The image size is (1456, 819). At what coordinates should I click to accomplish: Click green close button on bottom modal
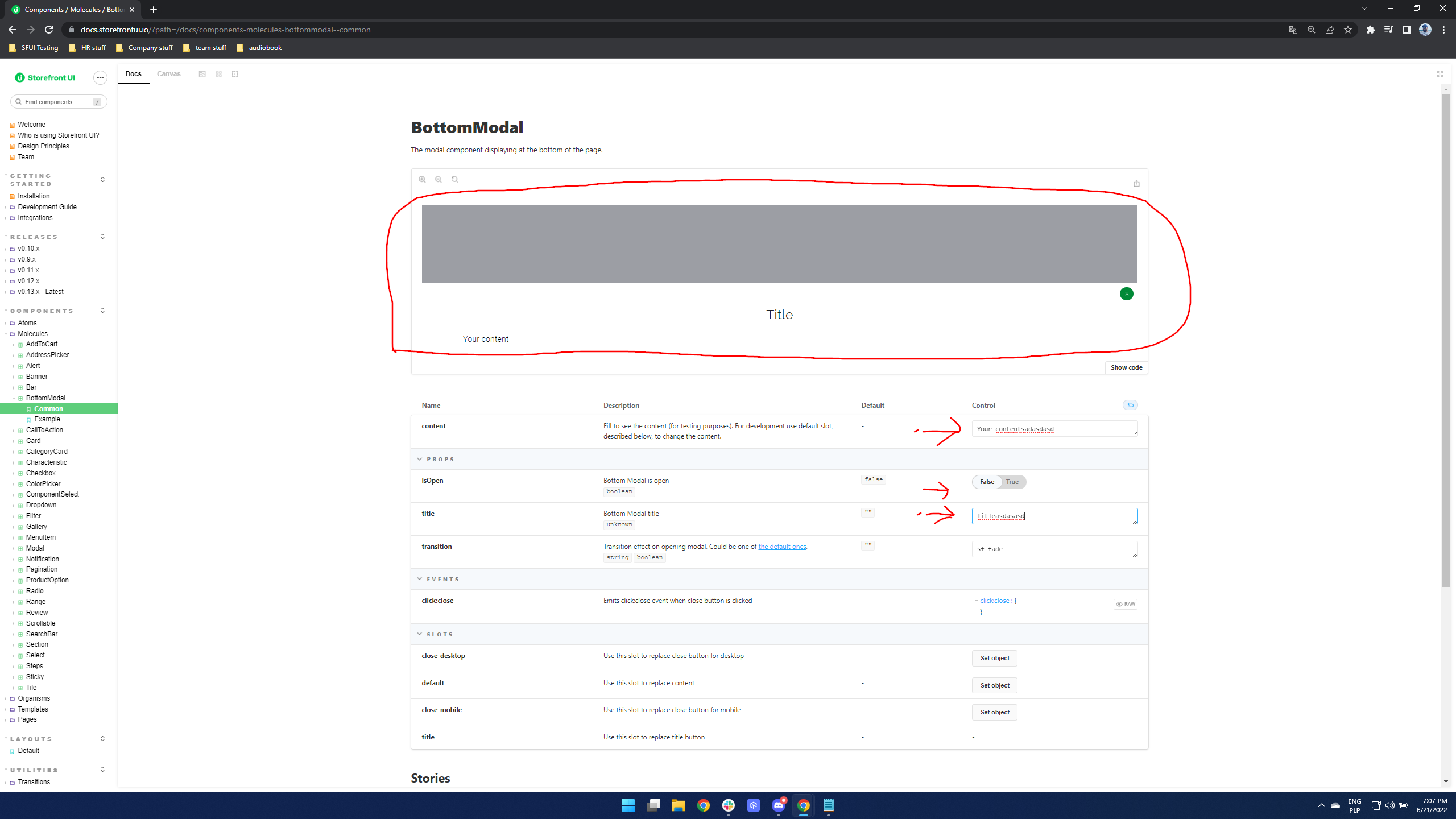pos(1126,294)
